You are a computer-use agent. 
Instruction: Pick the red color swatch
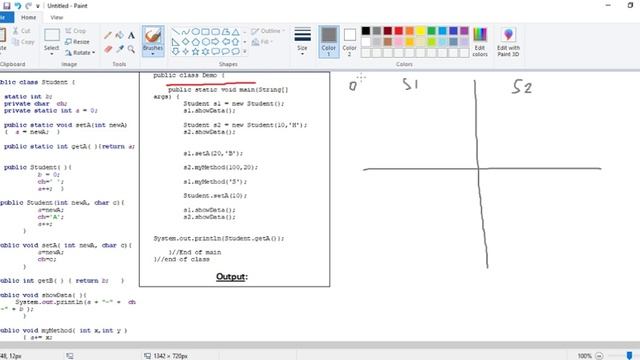tap(399, 31)
